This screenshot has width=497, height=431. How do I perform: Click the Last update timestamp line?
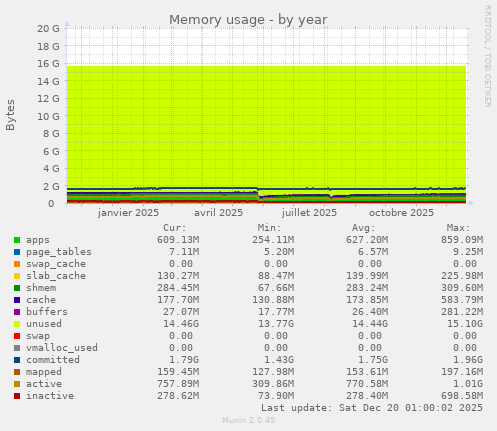coord(372,408)
